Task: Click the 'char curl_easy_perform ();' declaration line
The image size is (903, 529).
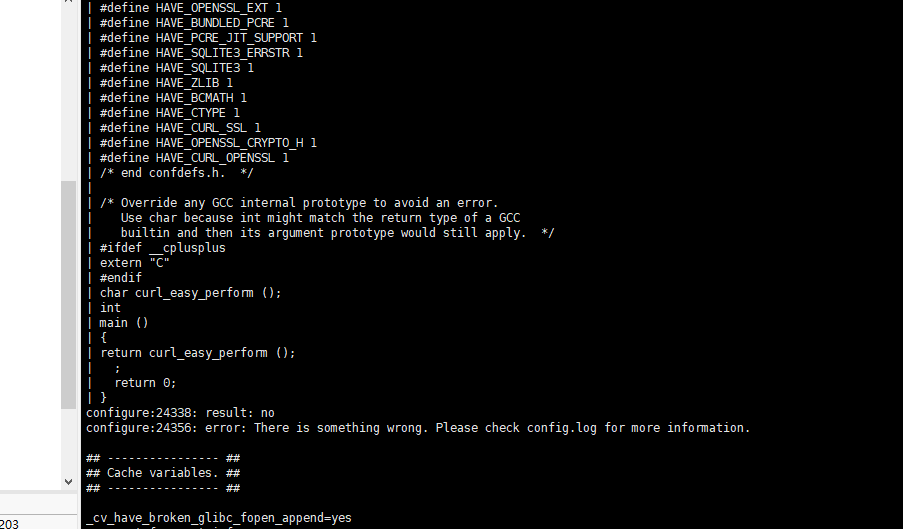Action: click(x=191, y=292)
